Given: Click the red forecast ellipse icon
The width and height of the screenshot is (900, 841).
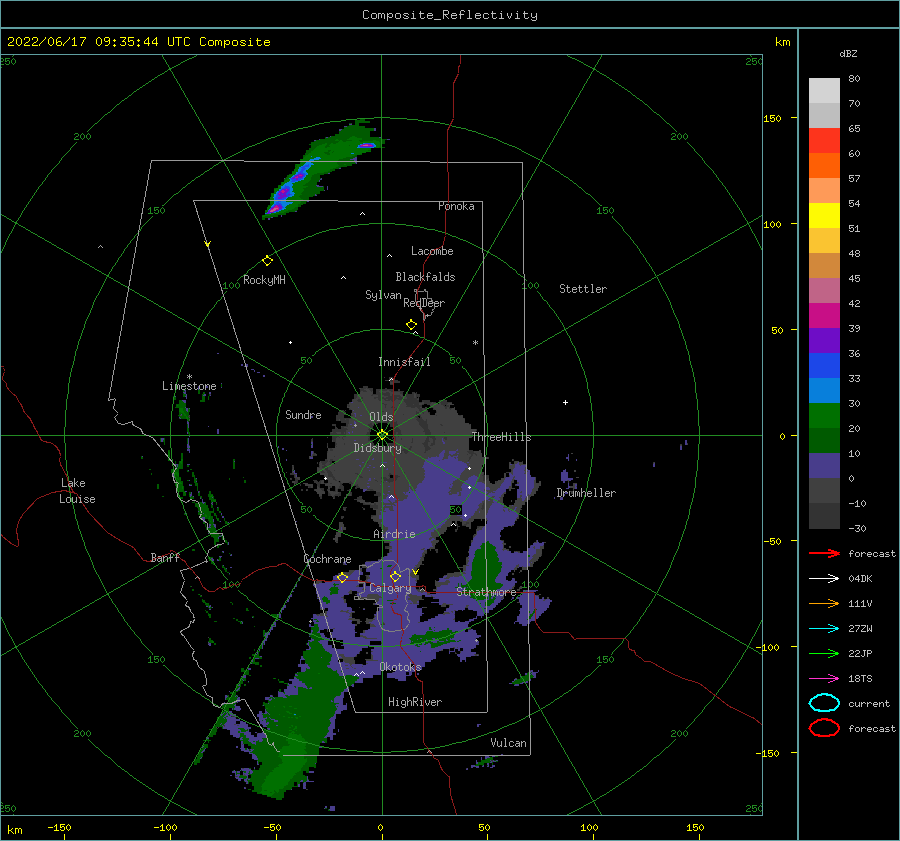Looking at the screenshot, I should [824, 728].
